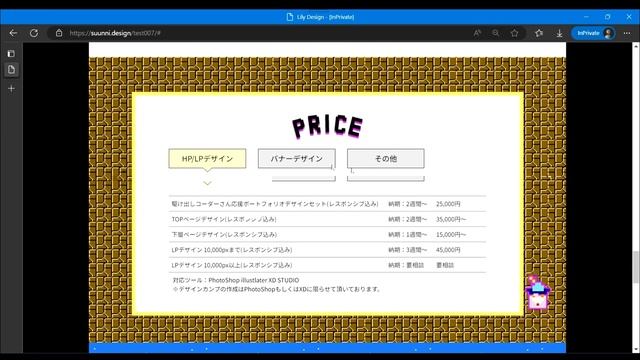Click the PRICE heading

click(x=327, y=126)
